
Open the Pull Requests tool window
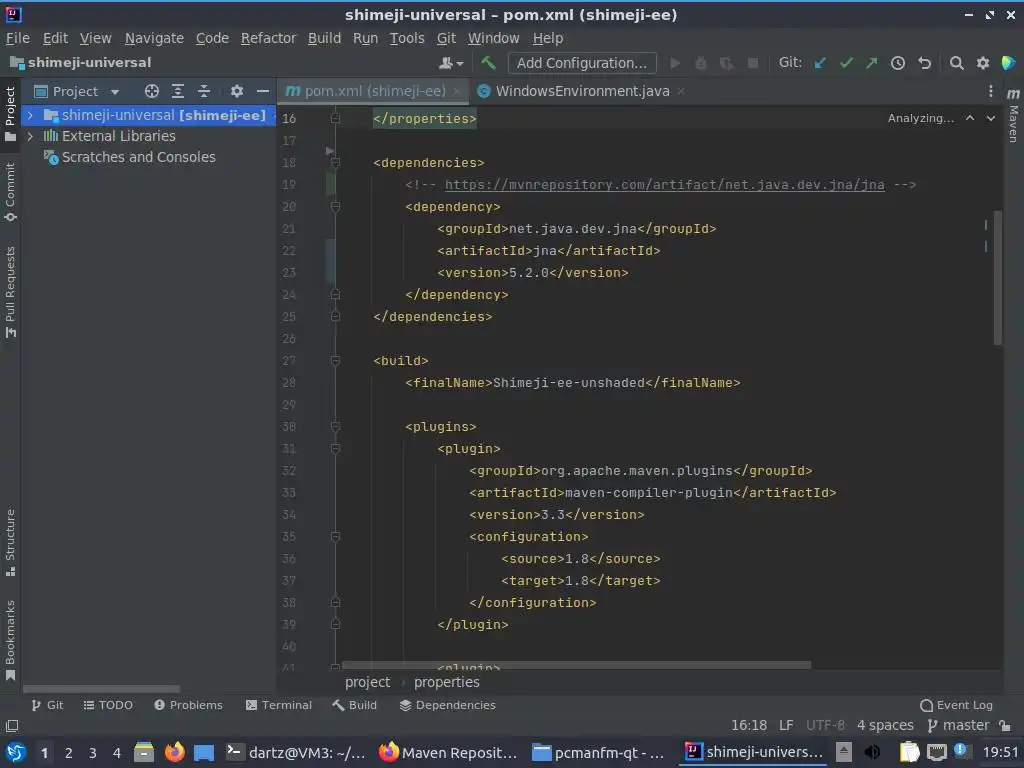10,292
